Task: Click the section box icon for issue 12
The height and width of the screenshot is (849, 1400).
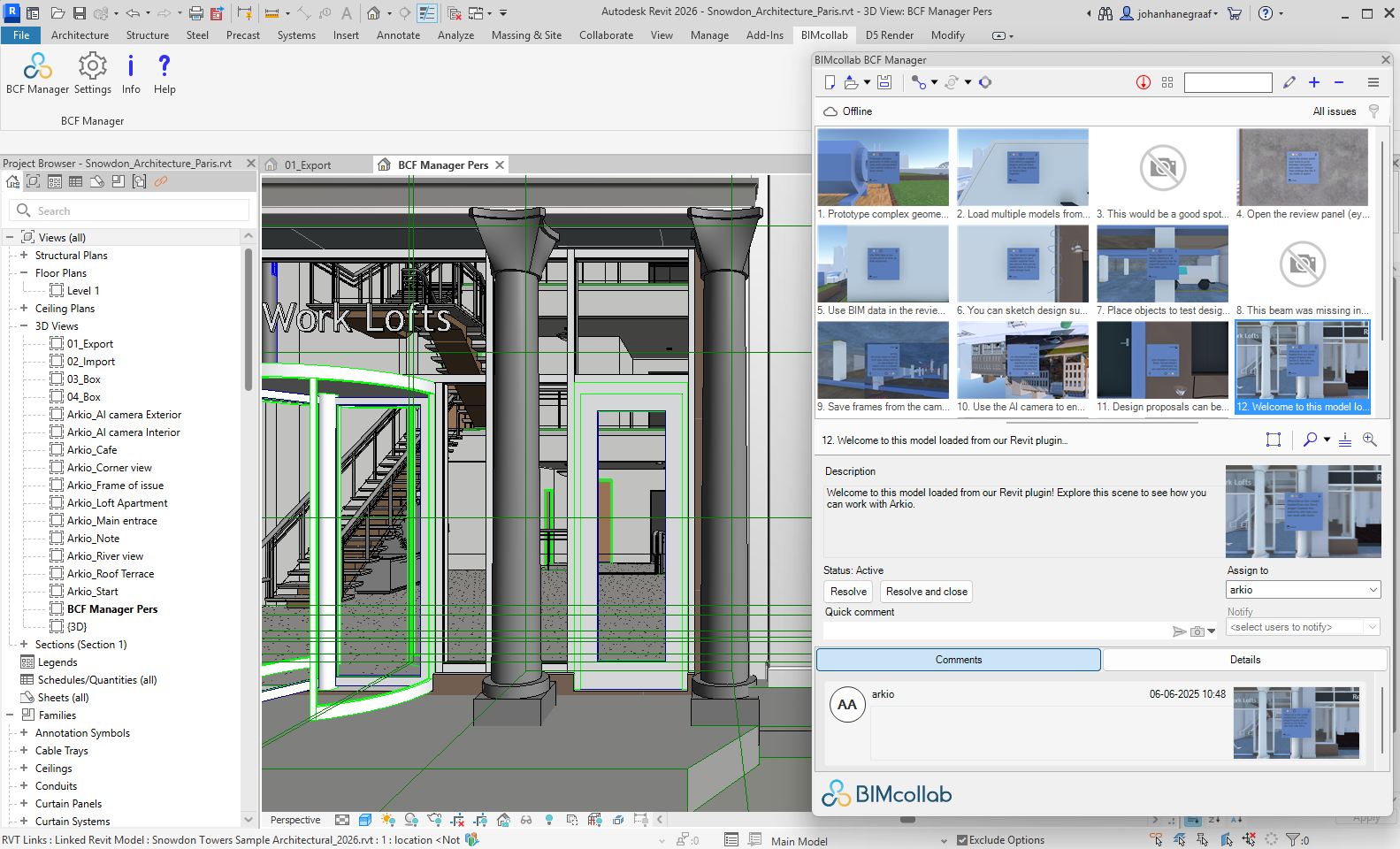Action: [1274, 440]
